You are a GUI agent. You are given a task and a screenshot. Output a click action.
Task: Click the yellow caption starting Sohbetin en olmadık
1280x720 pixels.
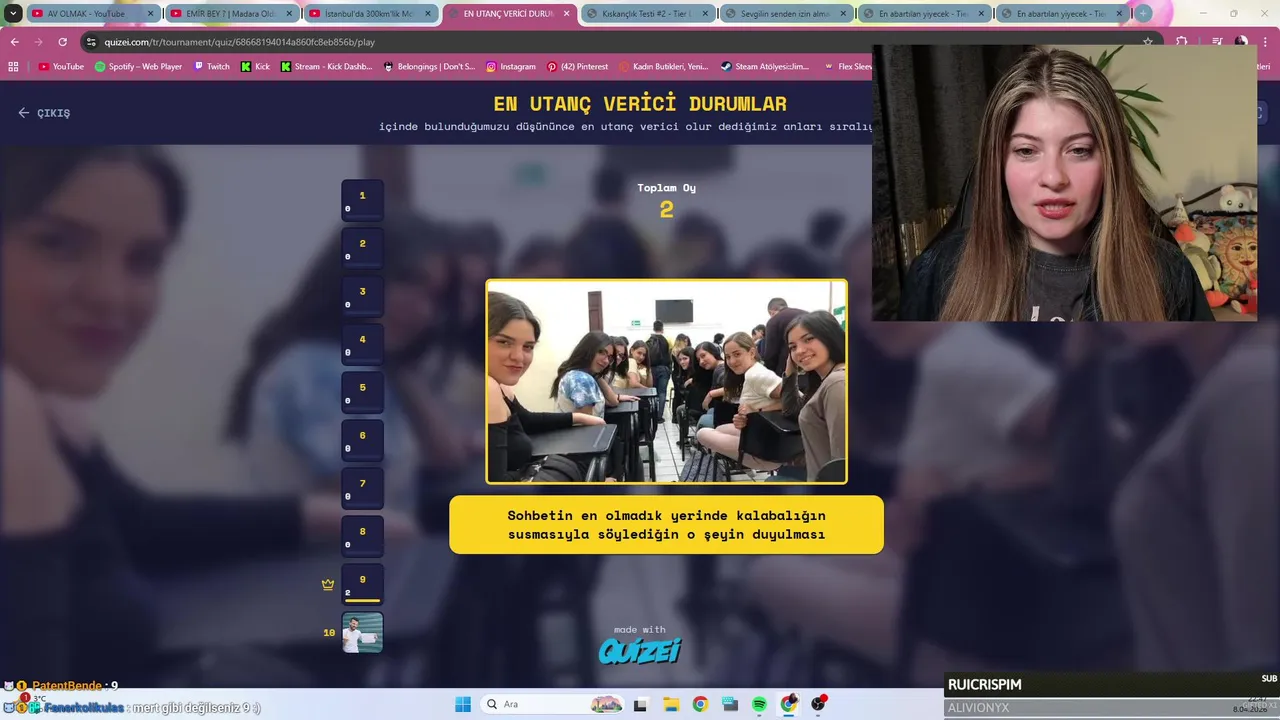click(666, 525)
